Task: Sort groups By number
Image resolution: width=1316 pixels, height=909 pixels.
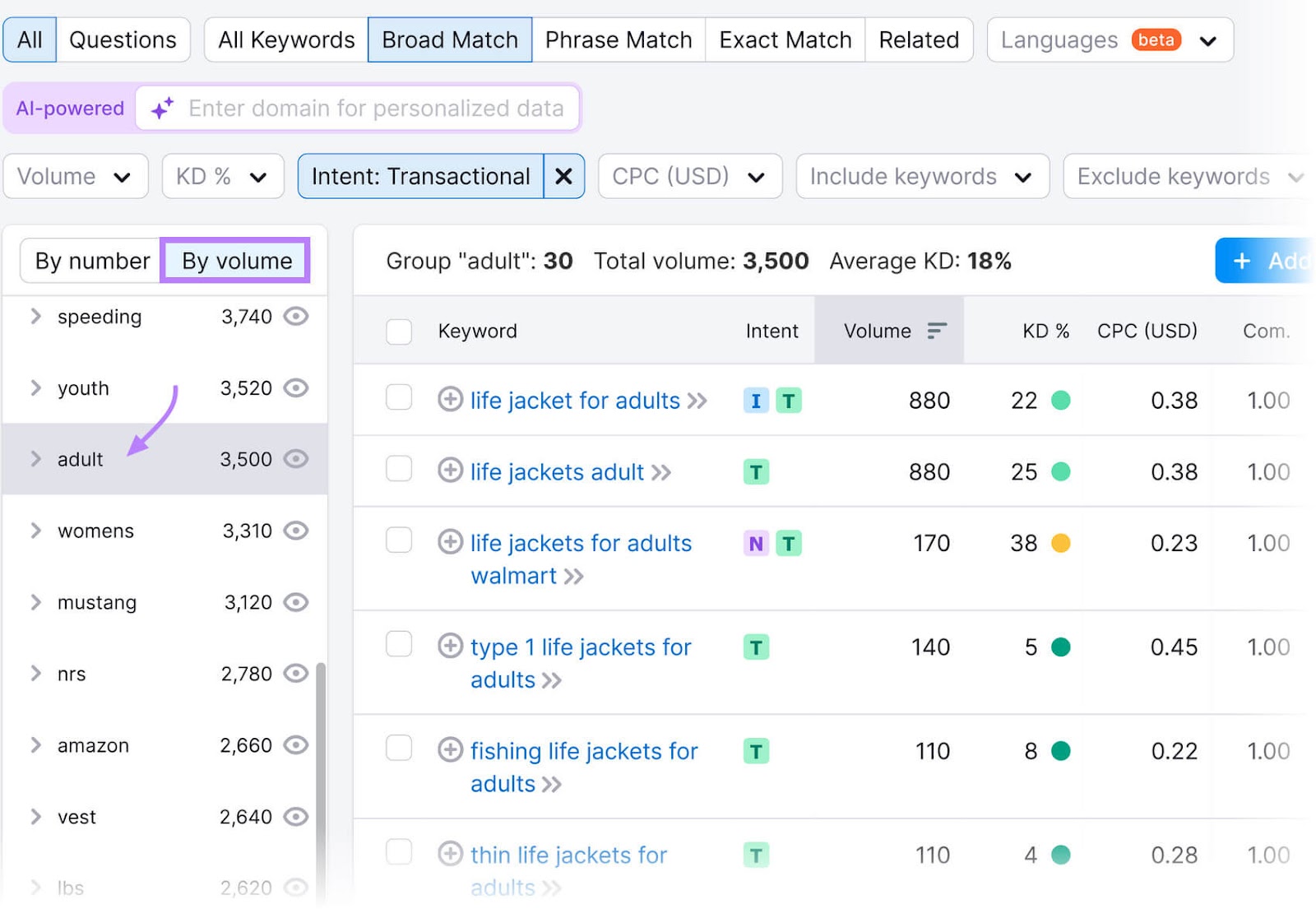Action: pyautogui.click(x=91, y=261)
